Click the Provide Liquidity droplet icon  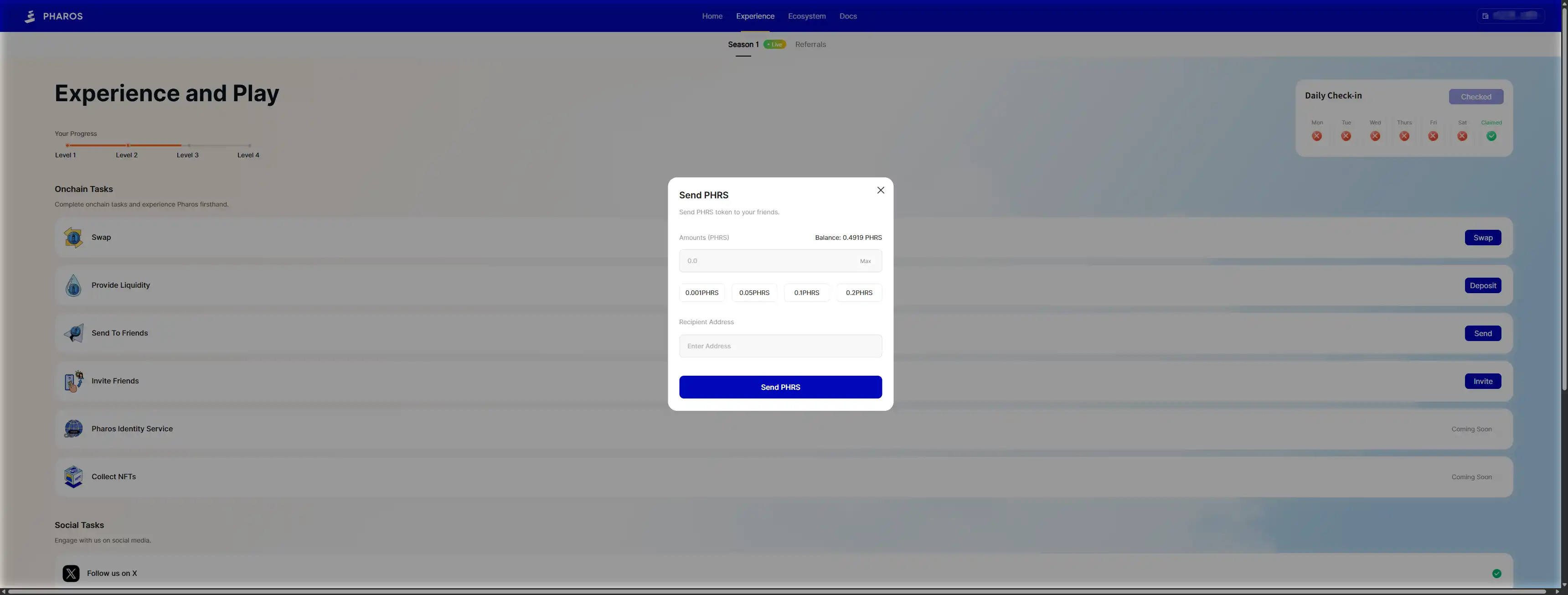pyautogui.click(x=73, y=285)
